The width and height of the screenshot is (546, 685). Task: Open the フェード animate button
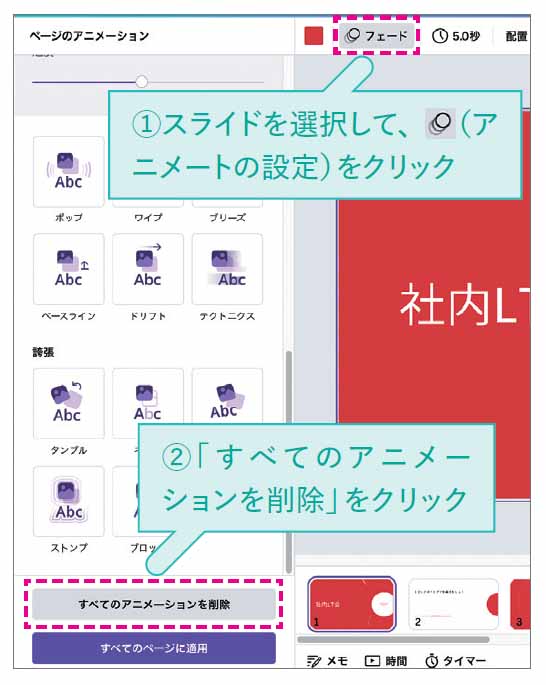coord(377,35)
